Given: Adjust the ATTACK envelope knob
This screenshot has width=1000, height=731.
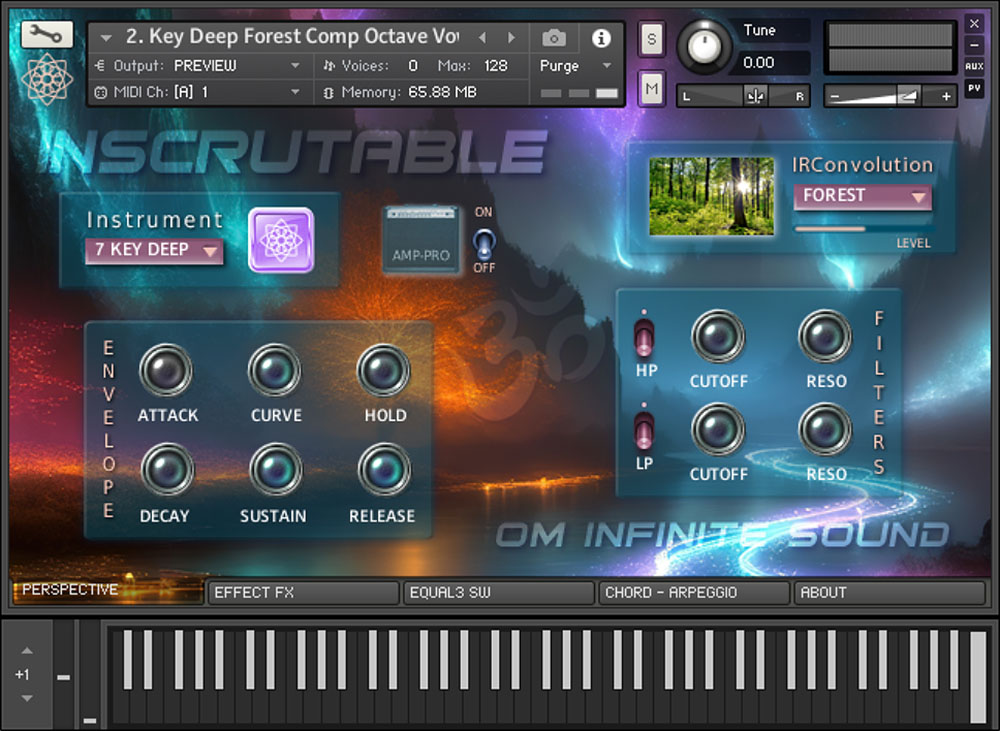Looking at the screenshot, I should point(166,370).
